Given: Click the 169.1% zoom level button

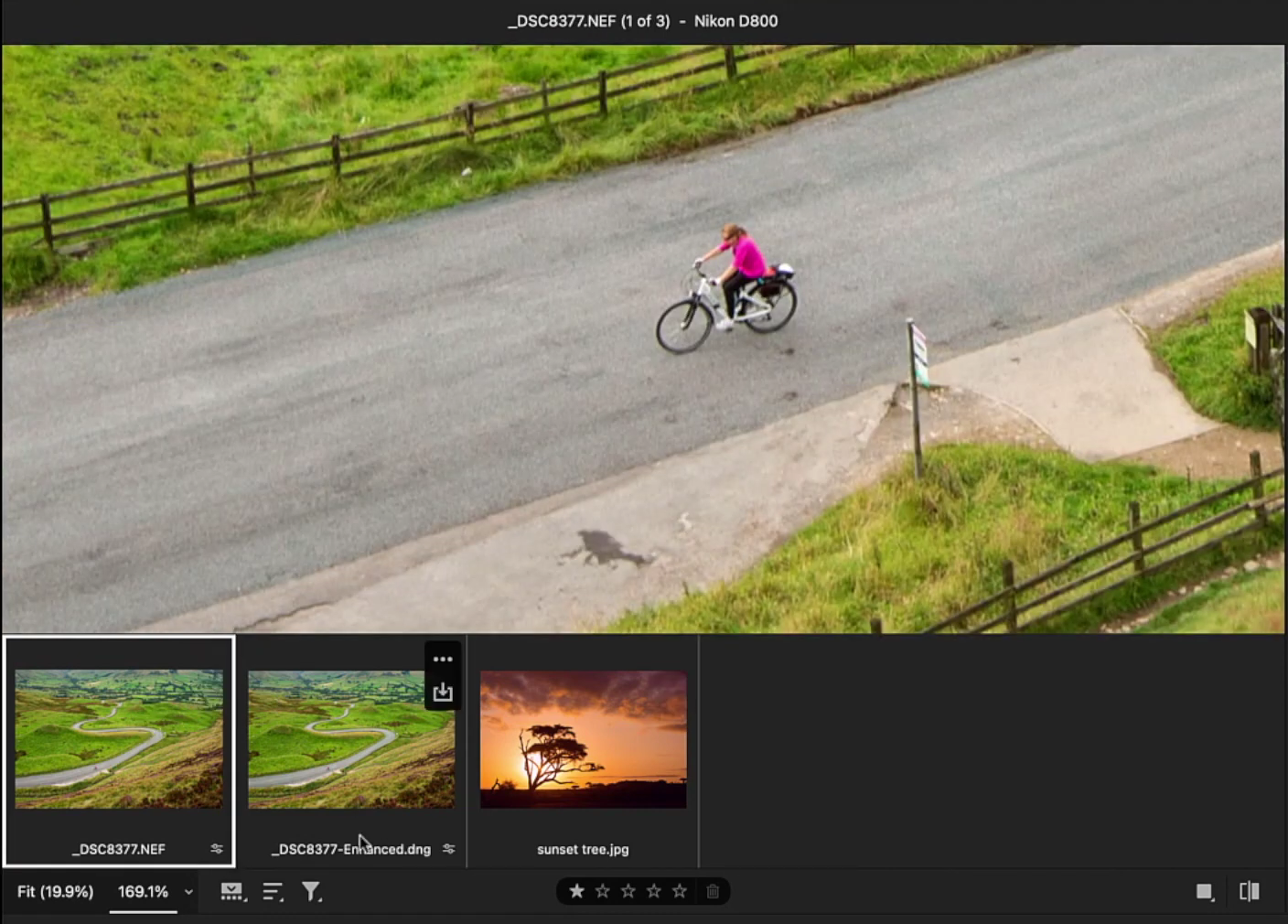Looking at the screenshot, I should [143, 892].
